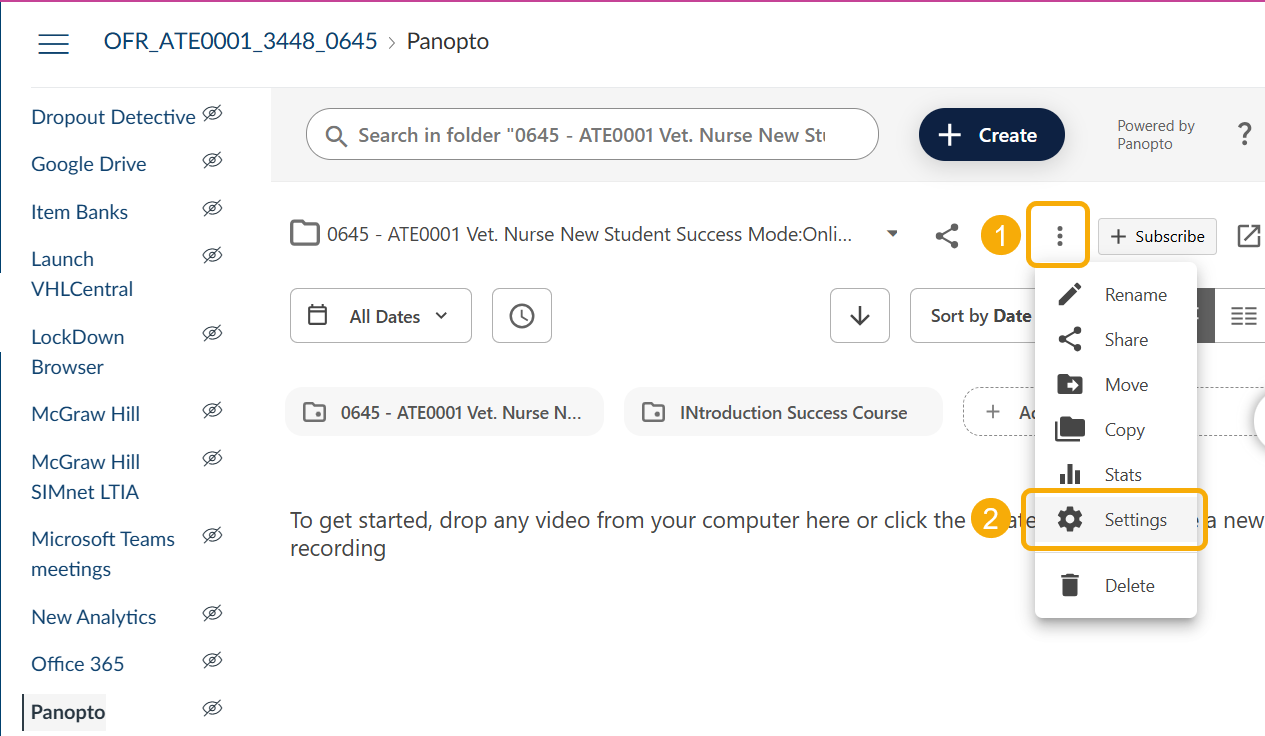Open the Sort by Date dropdown
The image size is (1265, 736).
pos(972,316)
